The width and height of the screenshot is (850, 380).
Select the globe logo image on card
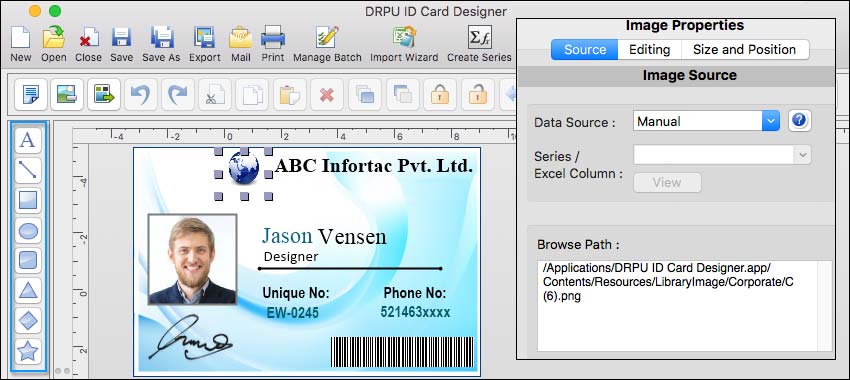[x=244, y=168]
